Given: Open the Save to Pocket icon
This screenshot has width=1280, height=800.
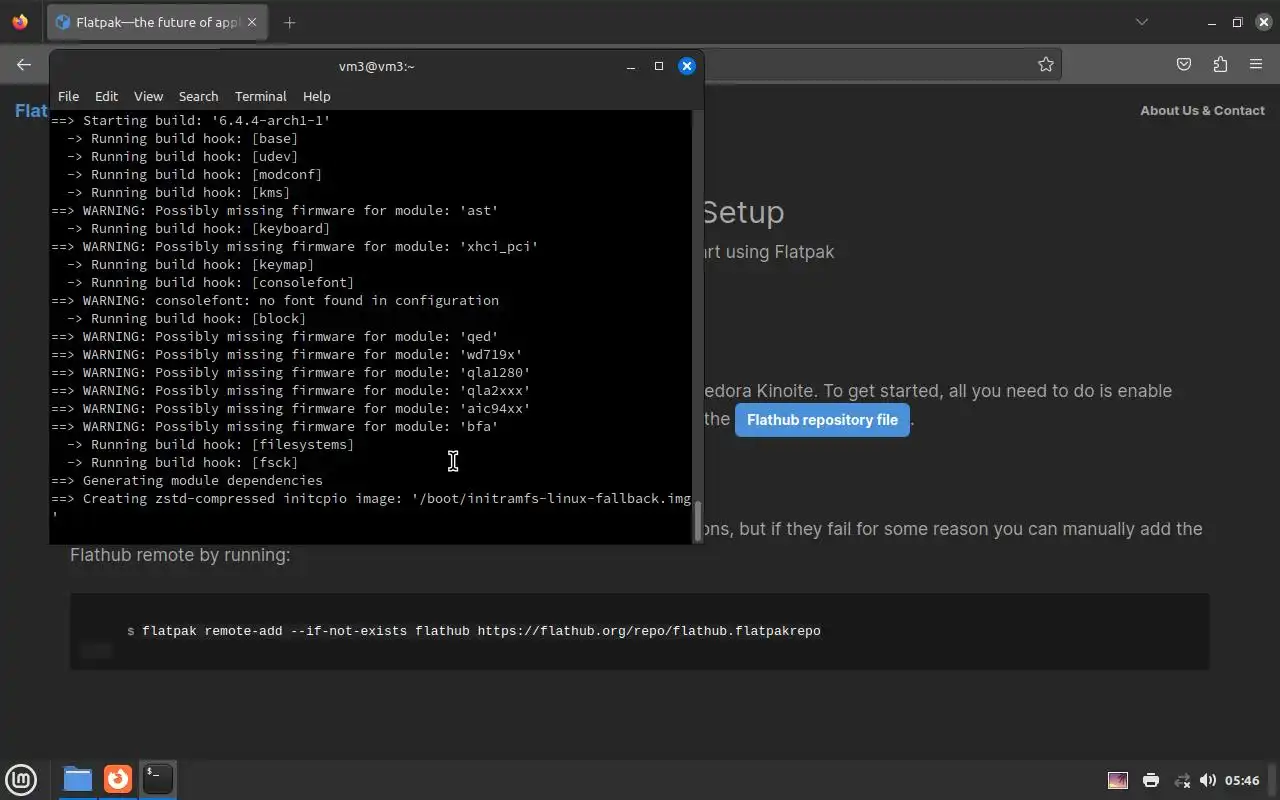Looking at the screenshot, I should (x=1184, y=64).
